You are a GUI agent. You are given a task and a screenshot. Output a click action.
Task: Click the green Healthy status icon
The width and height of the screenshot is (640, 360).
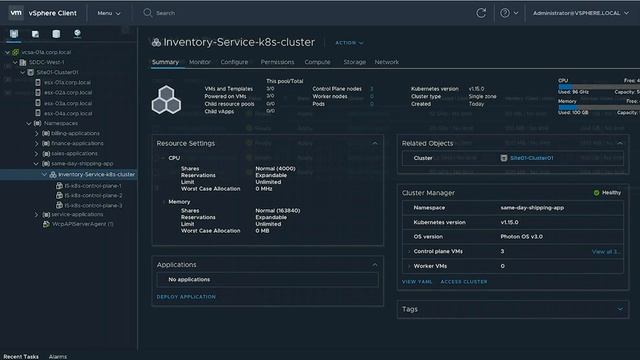[596, 193]
